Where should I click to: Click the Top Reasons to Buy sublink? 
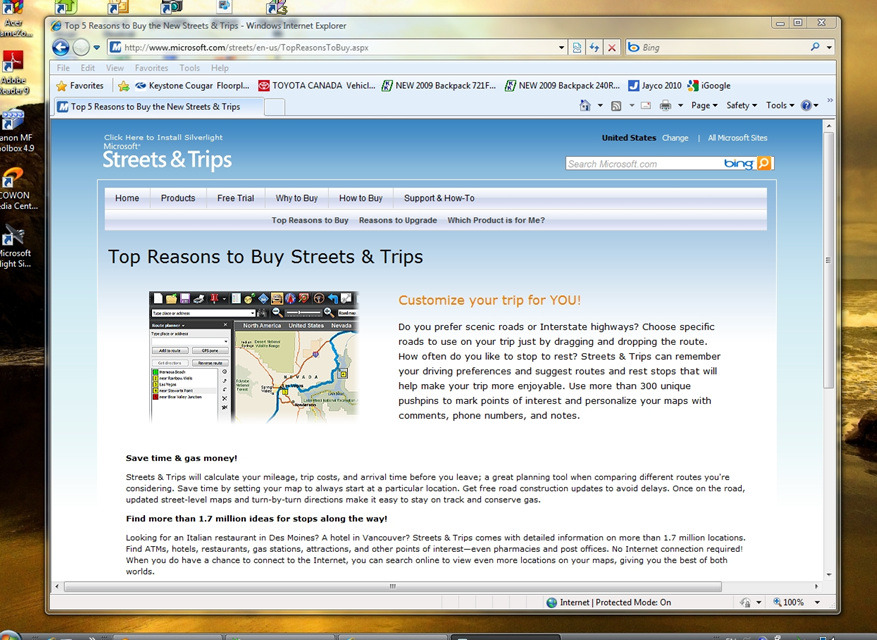point(310,220)
